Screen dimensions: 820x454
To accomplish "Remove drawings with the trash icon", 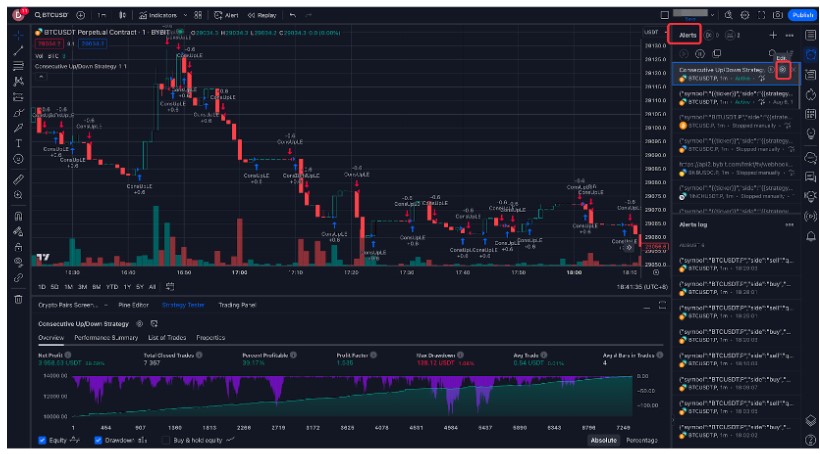I will click(18, 299).
